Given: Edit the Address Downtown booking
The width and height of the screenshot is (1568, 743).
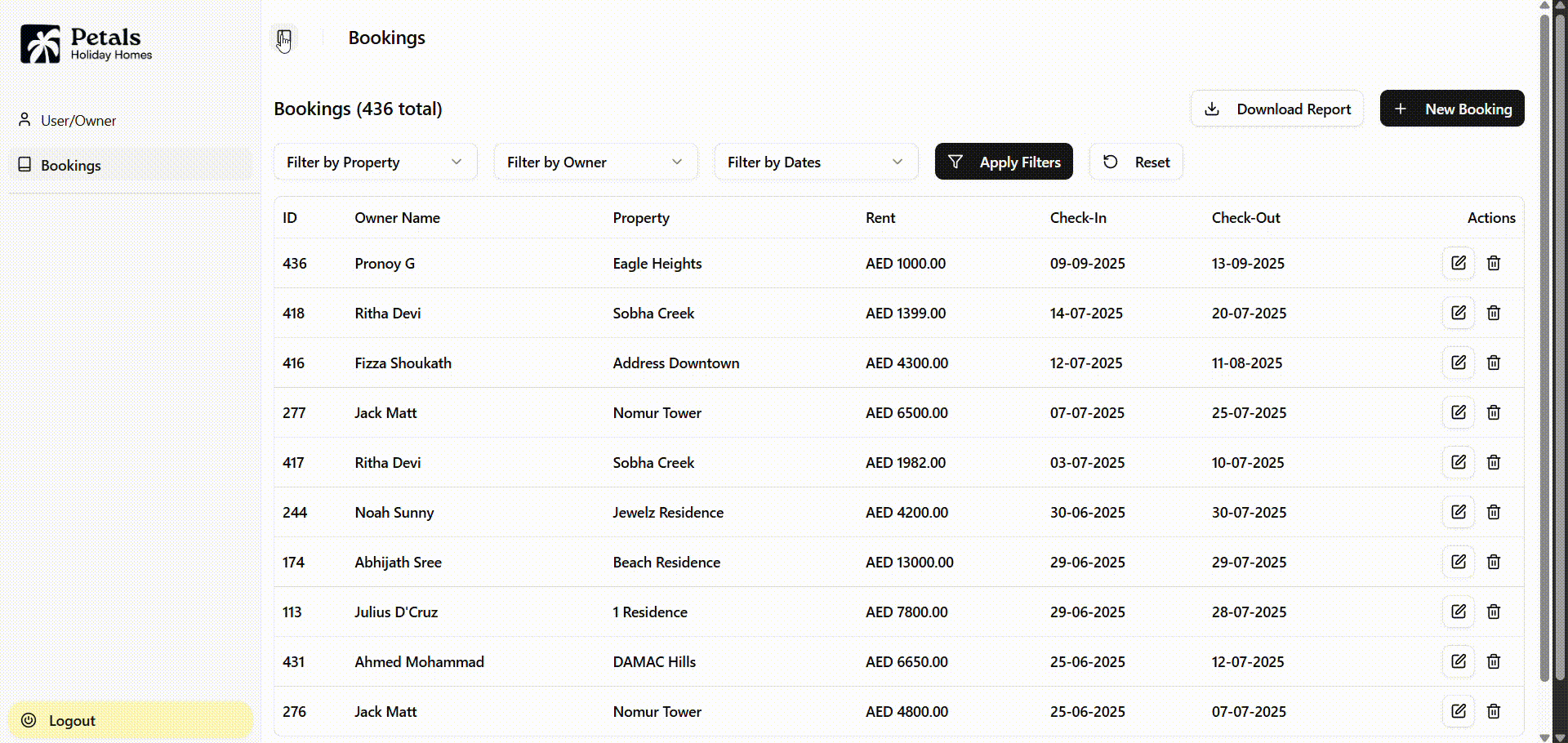Looking at the screenshot, I should (x=1458, y=363).
